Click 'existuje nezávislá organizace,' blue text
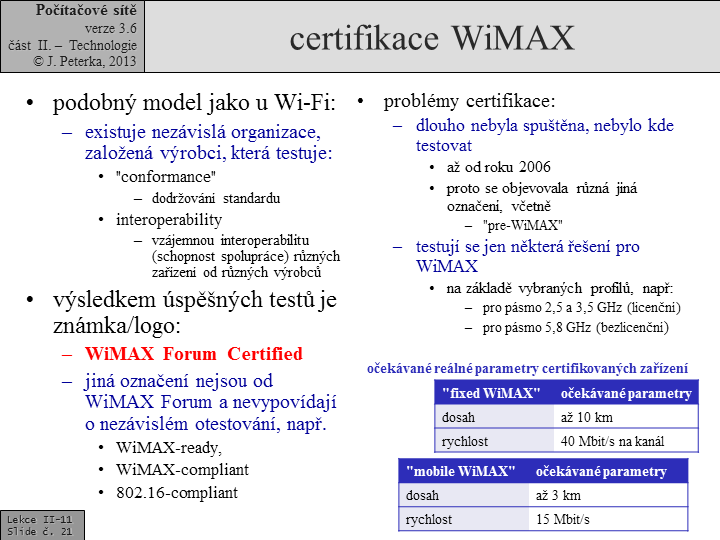 (202, 132)
